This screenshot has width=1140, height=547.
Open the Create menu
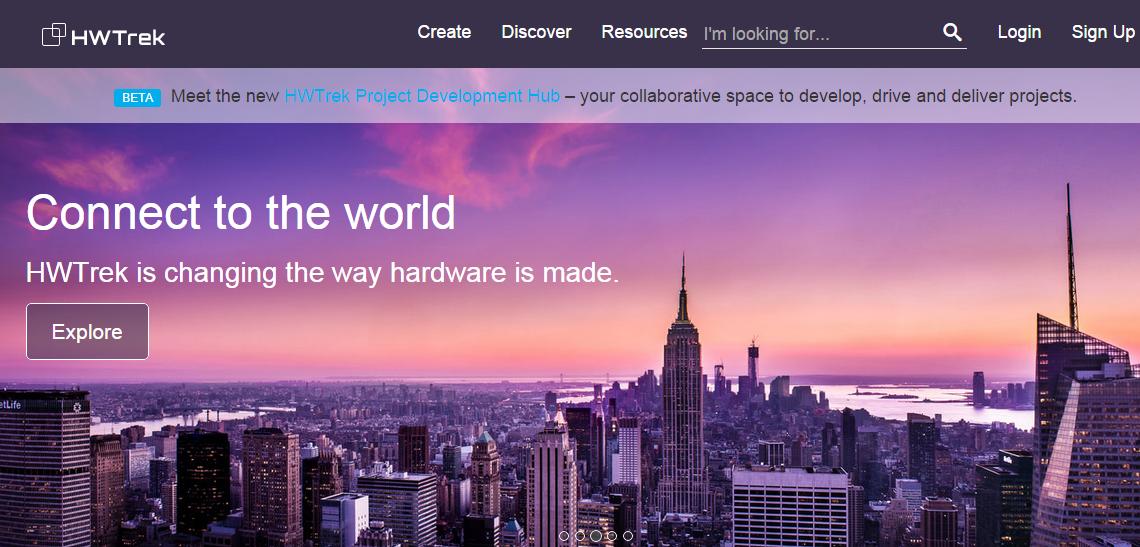click(444, 32)
